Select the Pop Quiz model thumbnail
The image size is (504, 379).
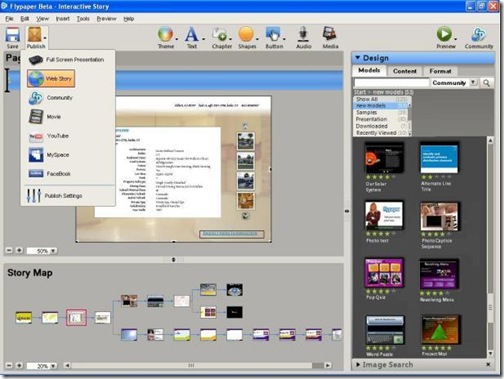point(384,273)
